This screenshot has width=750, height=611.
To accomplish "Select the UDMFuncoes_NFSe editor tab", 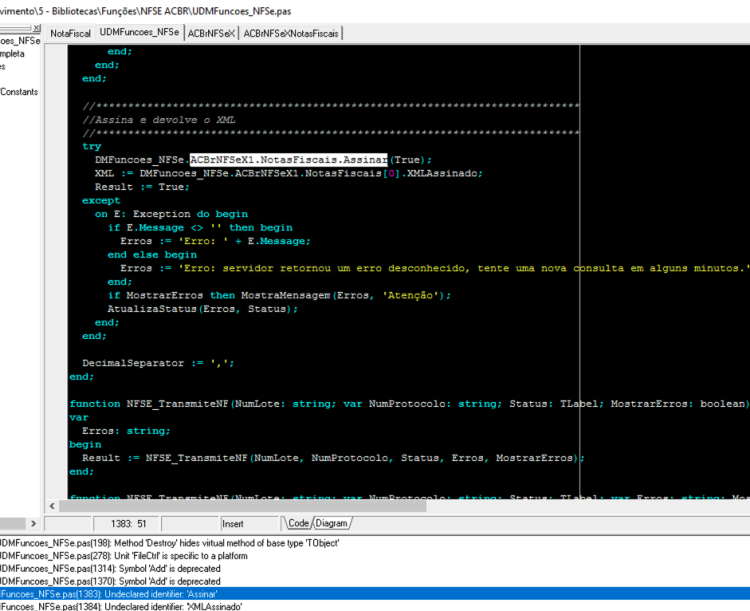I will point(139,32).
